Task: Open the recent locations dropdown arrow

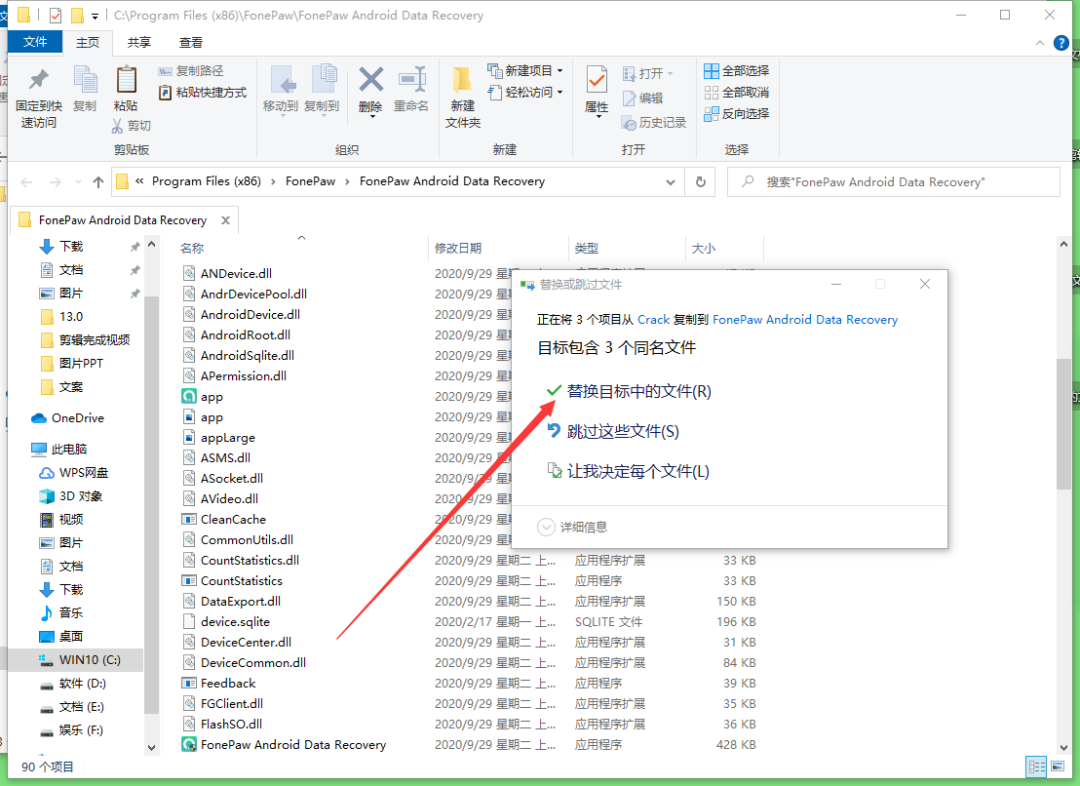Action: coord(78,182)
